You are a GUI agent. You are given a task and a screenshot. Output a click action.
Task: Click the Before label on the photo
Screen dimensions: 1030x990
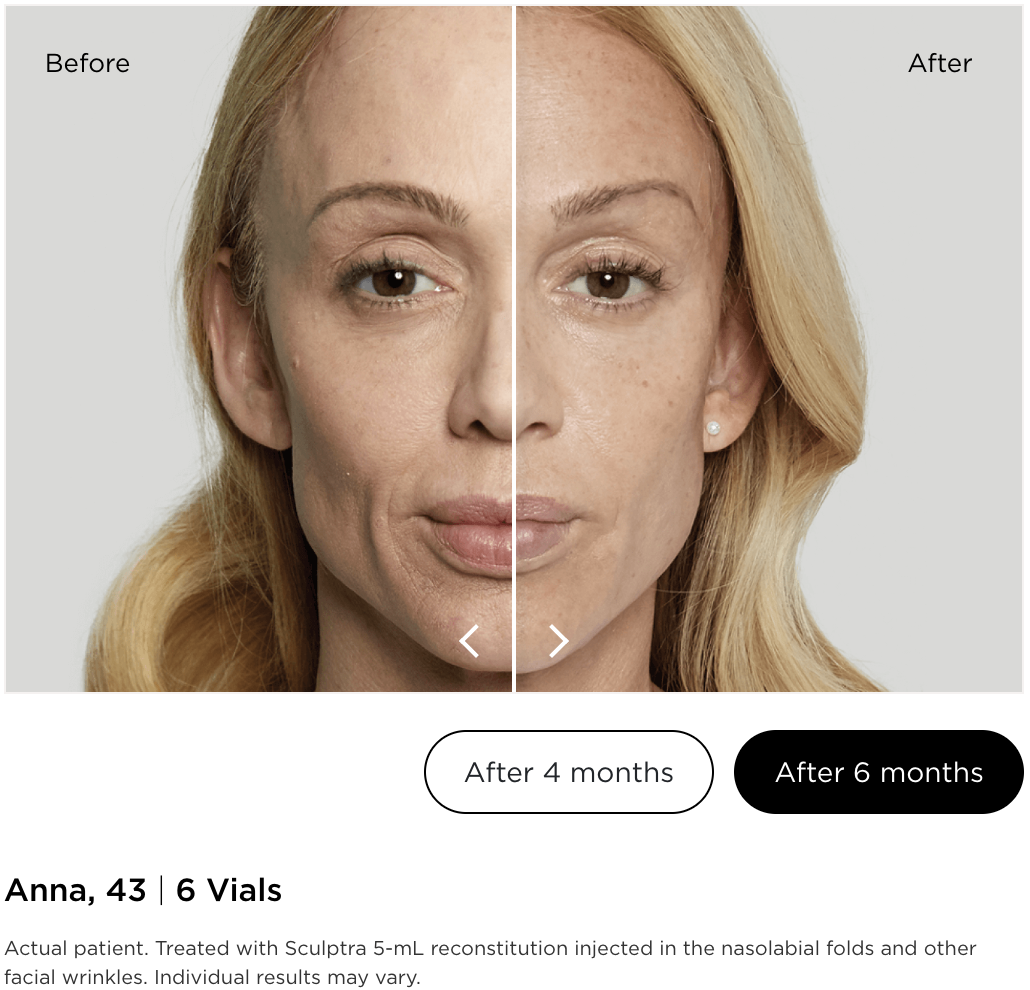87,64
